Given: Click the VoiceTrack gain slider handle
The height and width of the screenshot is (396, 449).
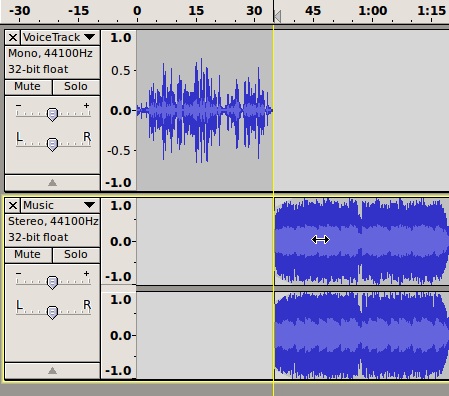Looking at the screenshot, I should pos(52,114).
